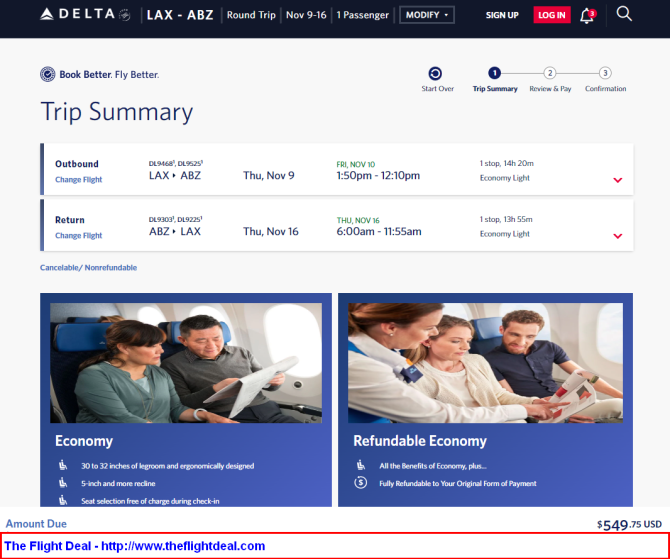Click the Start Over circular arrow icon
670x559 pixels.
[435, 74]
